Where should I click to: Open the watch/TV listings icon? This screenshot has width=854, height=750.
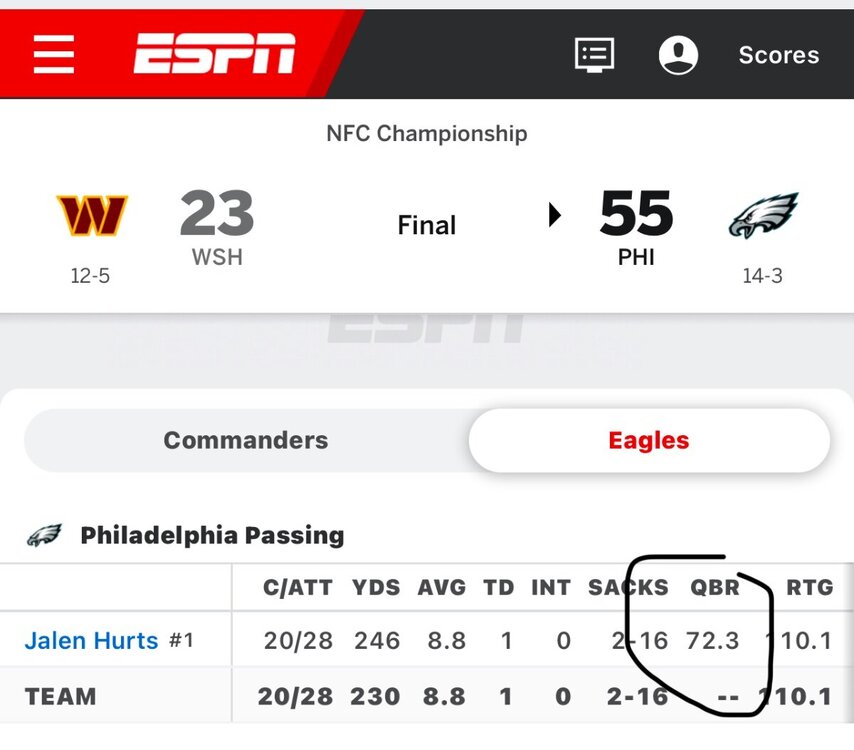(x=594, y=54)
